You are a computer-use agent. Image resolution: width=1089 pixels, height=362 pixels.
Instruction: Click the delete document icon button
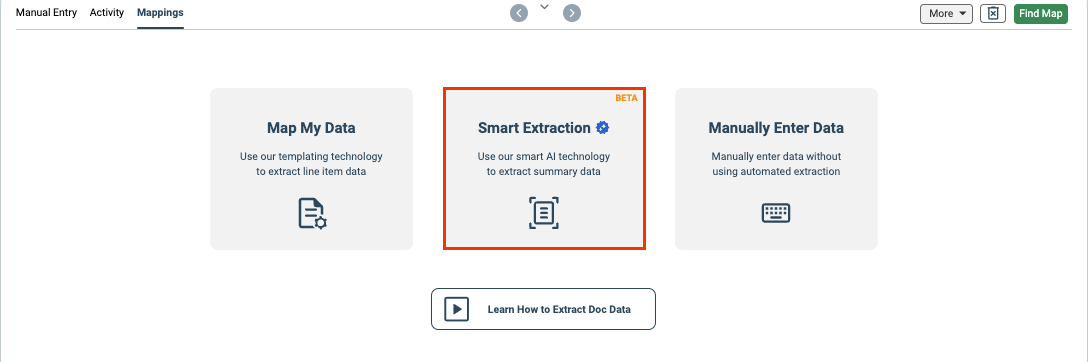(x=993, y=13)
